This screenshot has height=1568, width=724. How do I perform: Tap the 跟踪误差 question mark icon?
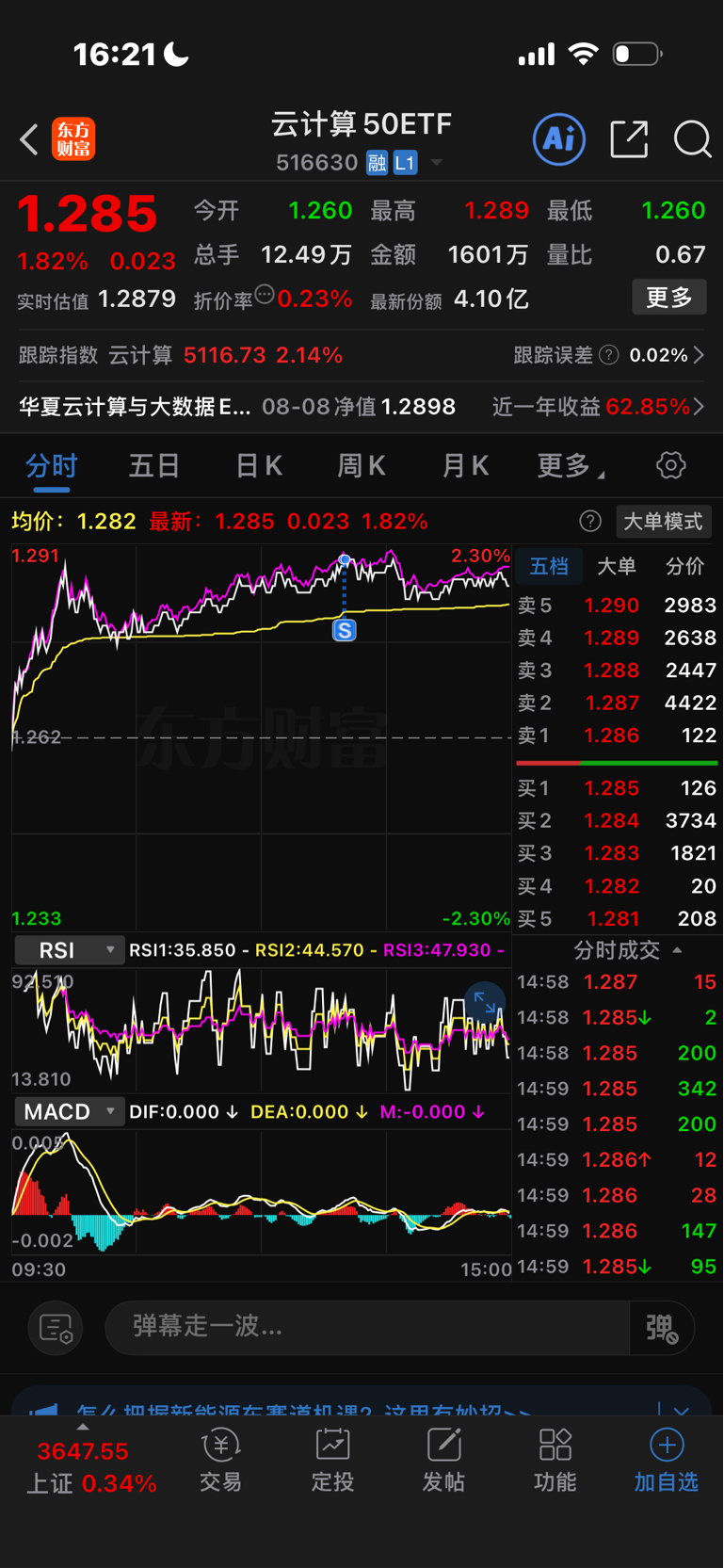pos(609,355)
